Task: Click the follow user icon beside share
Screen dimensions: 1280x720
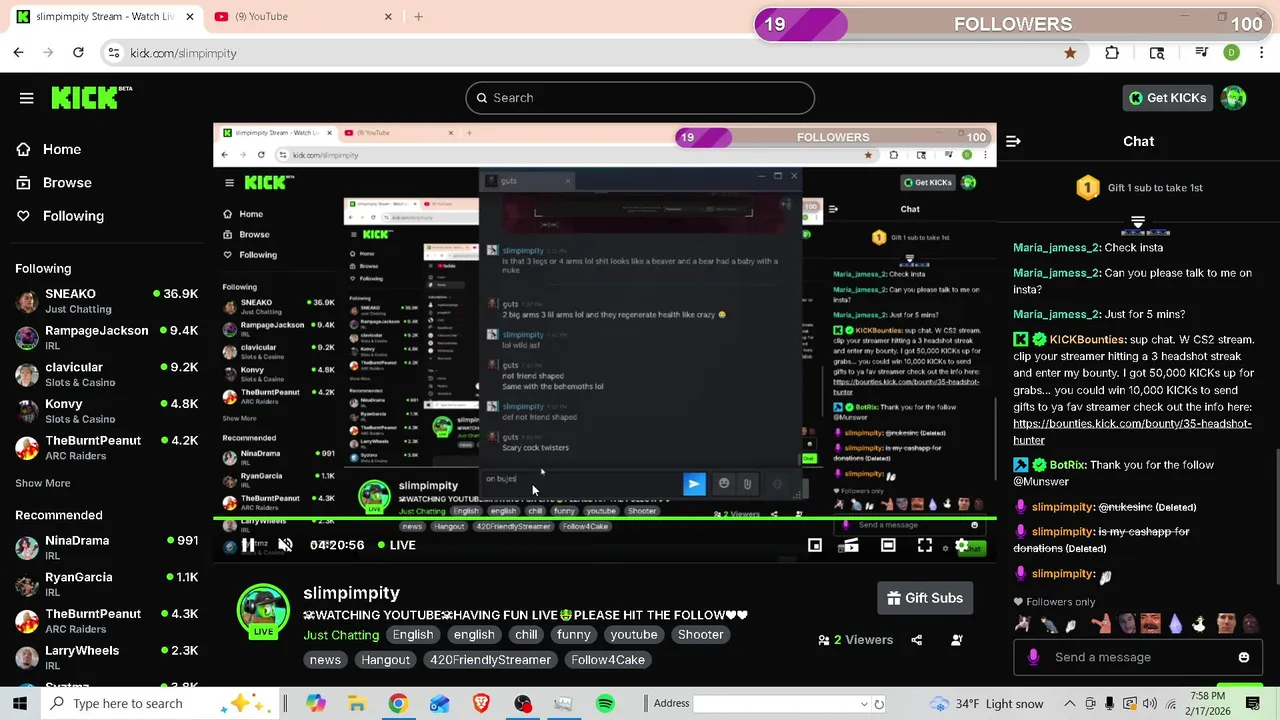Action: (957, 640)
